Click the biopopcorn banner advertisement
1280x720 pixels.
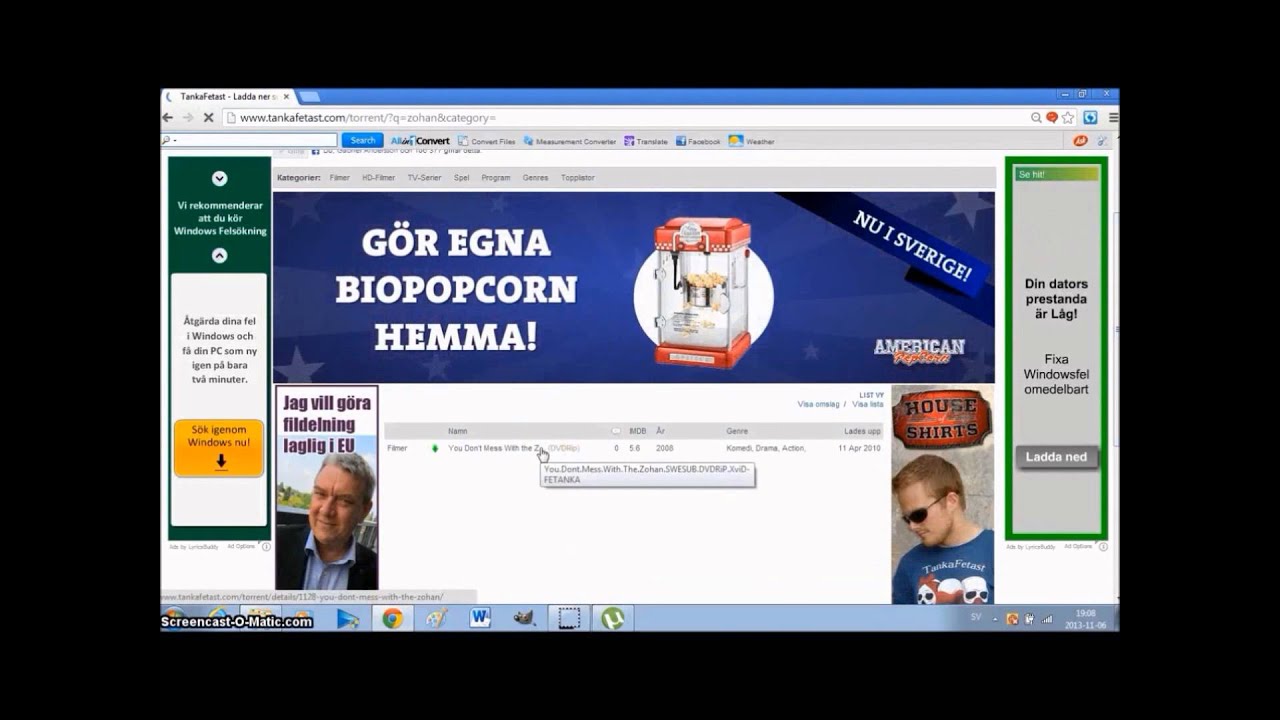tap(634, 287)
